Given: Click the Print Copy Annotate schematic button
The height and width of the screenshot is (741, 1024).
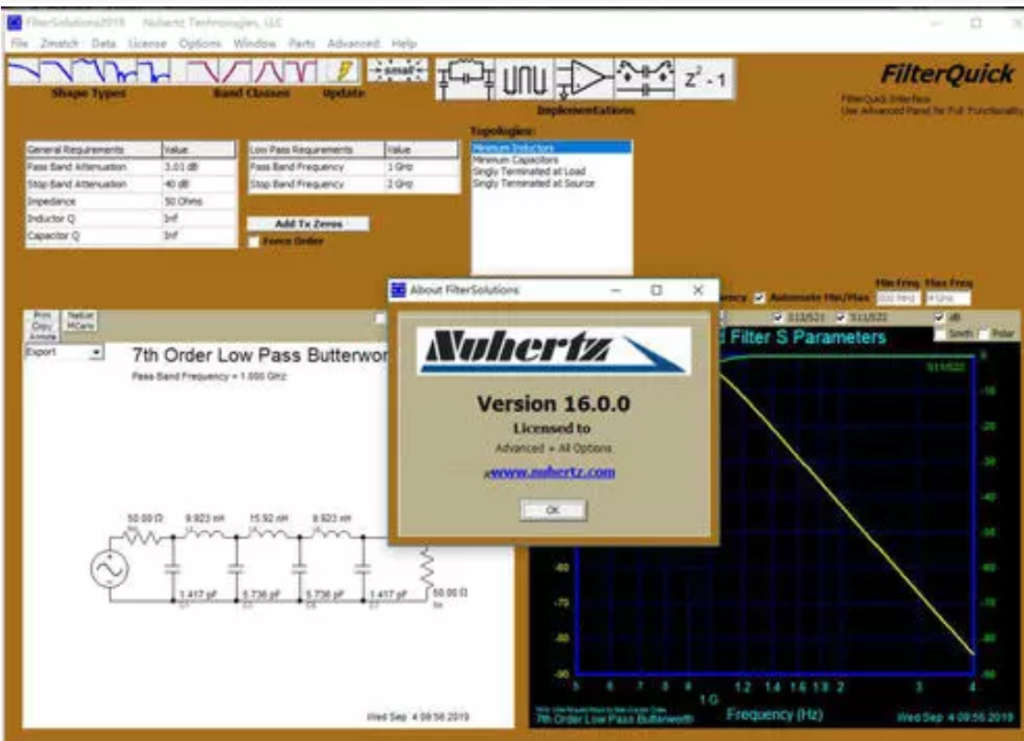Looking at the screenshot, I should pos(42,325).
